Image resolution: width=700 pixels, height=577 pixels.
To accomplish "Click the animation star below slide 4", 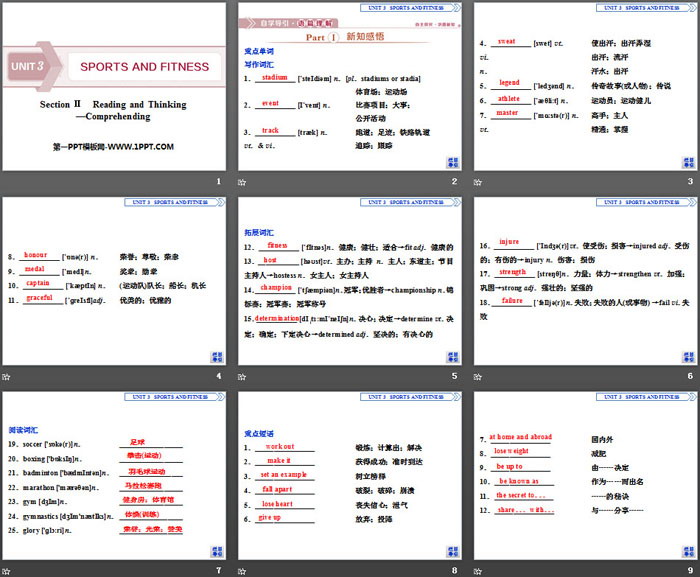I will (6, 377).
